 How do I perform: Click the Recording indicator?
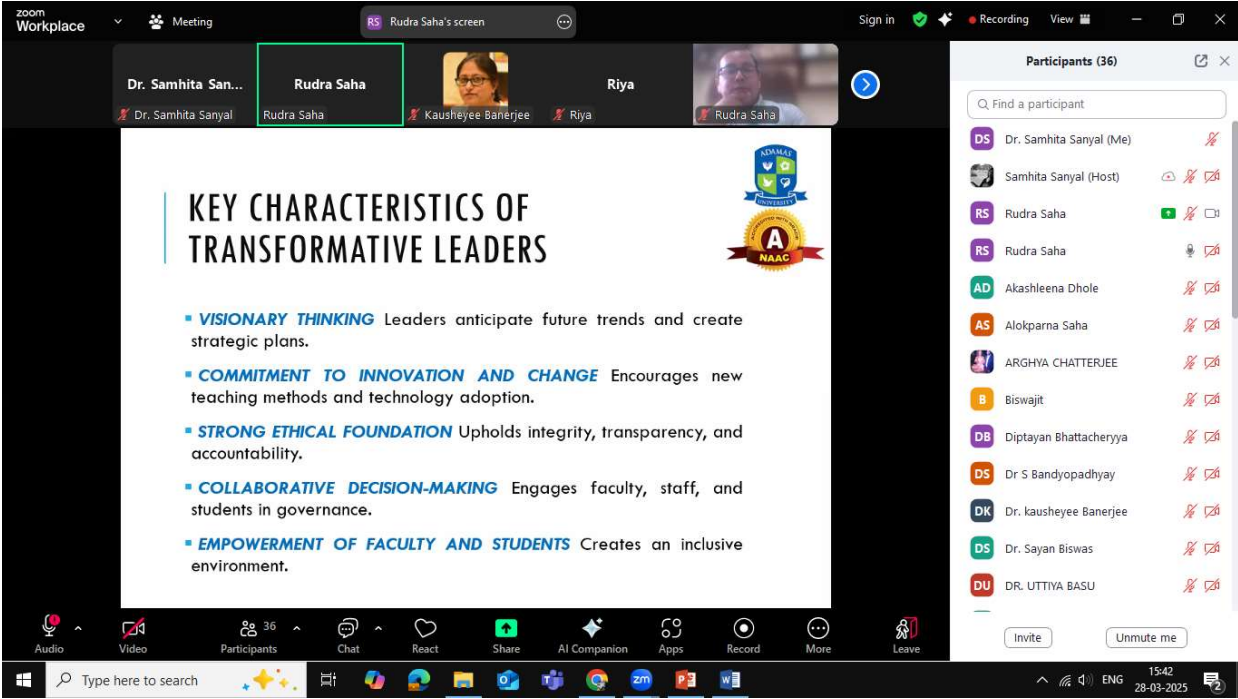998,19
